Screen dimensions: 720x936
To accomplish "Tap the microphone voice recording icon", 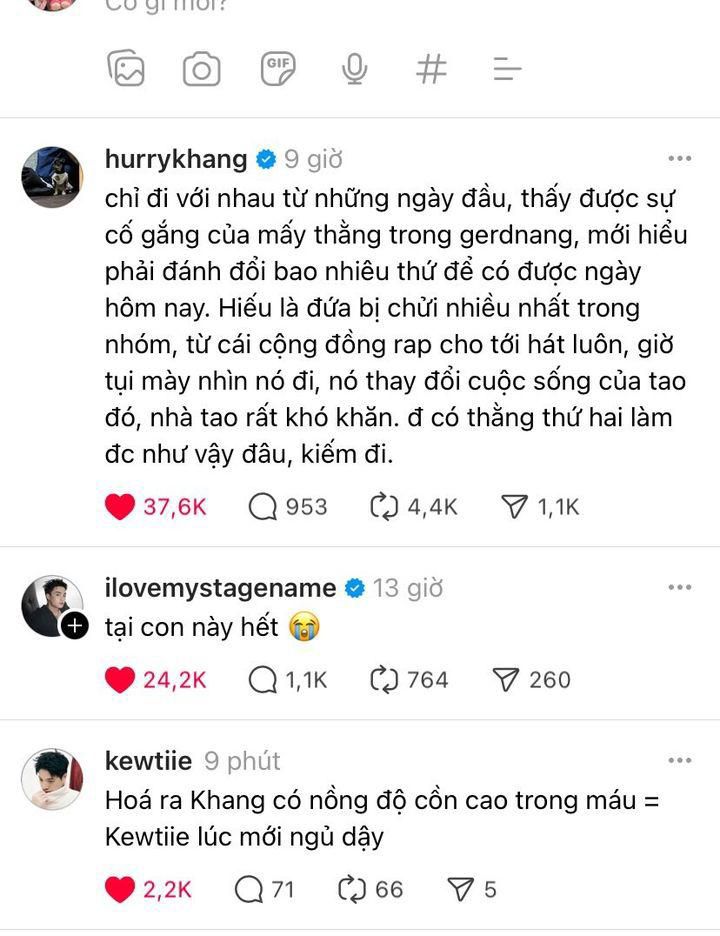I will pos(354,69).
